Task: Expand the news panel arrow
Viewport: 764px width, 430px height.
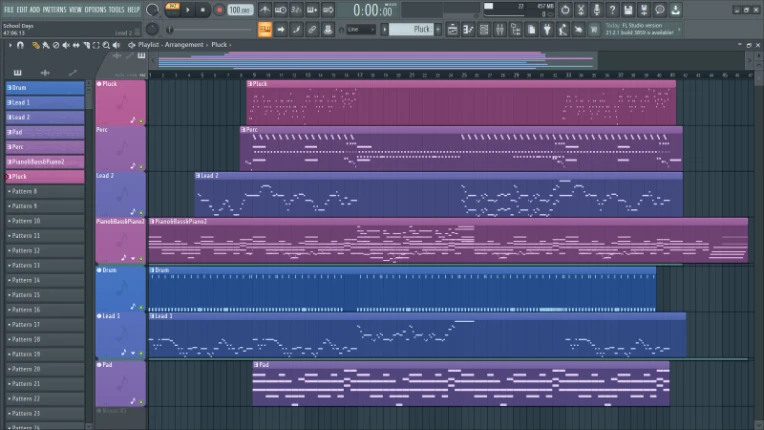Action: pyautogui.click(x=679, y=30)
